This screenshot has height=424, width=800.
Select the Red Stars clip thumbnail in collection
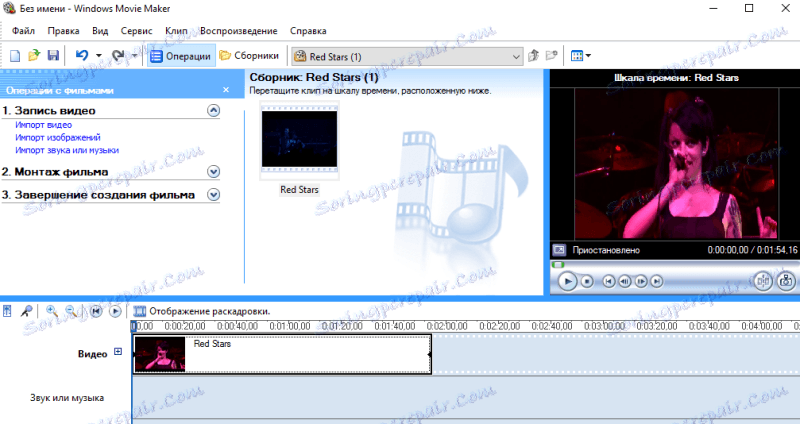point(299,139)
